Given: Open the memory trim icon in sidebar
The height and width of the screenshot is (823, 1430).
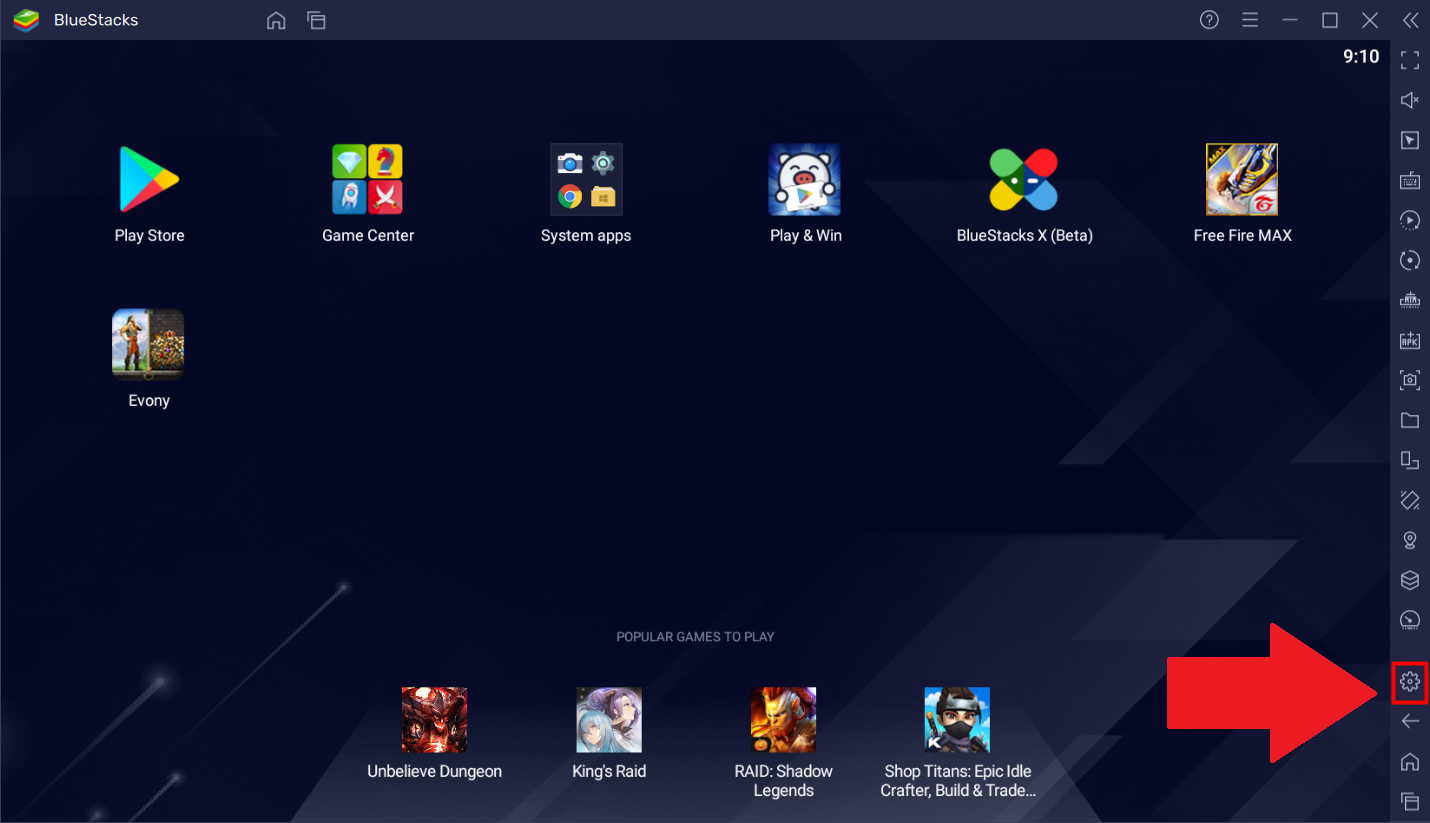Looking at the screenshot, I should pyautogui.click(x=1410, y=300).
